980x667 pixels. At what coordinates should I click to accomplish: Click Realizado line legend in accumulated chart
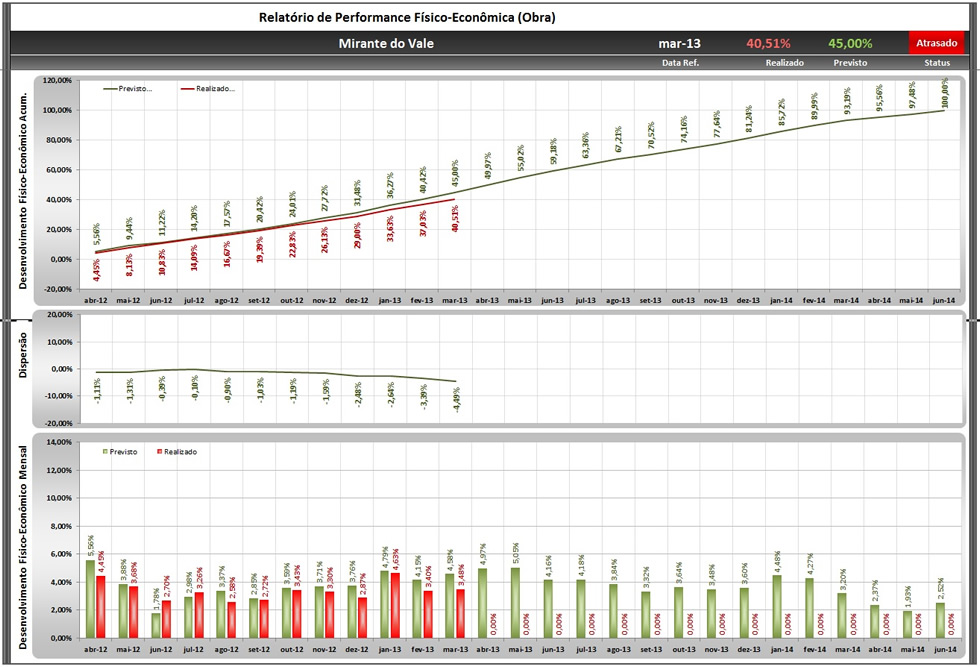(209, 89)
